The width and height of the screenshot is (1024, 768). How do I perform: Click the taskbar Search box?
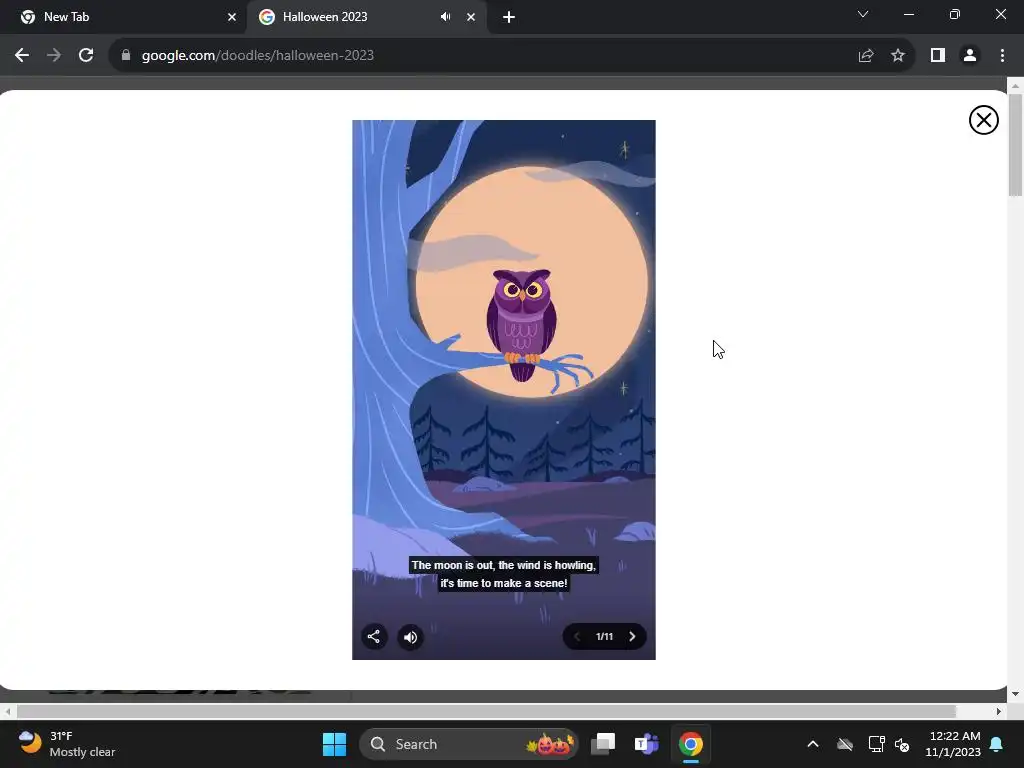pyautogui.click(x=469, y=744)
